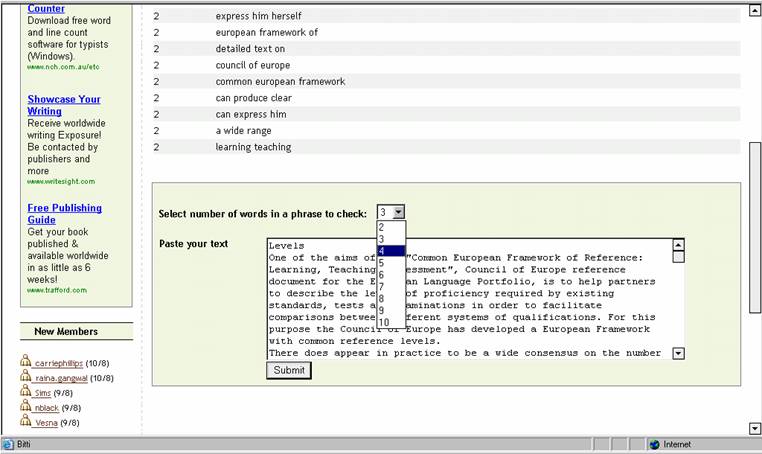762x454 pixels.
Task: Open the Counter ad link
Action: tap(46, 8)
